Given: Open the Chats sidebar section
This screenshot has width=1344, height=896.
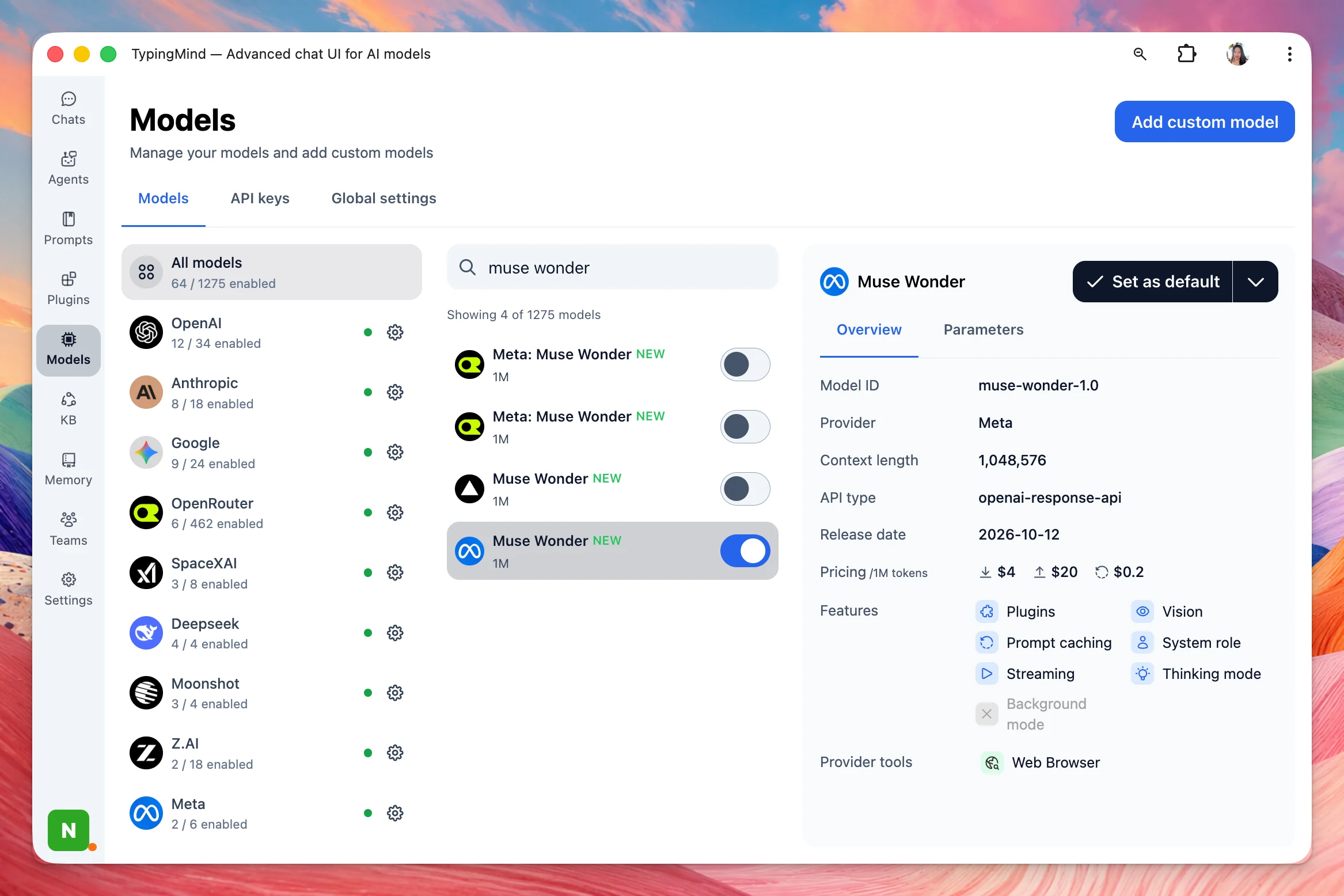Looking at the screenshot, I should [x=68, y=109].
